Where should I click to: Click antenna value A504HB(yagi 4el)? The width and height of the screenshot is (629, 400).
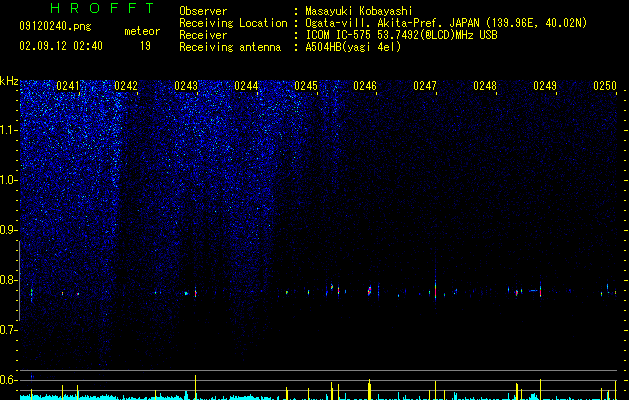click(353, 47)
